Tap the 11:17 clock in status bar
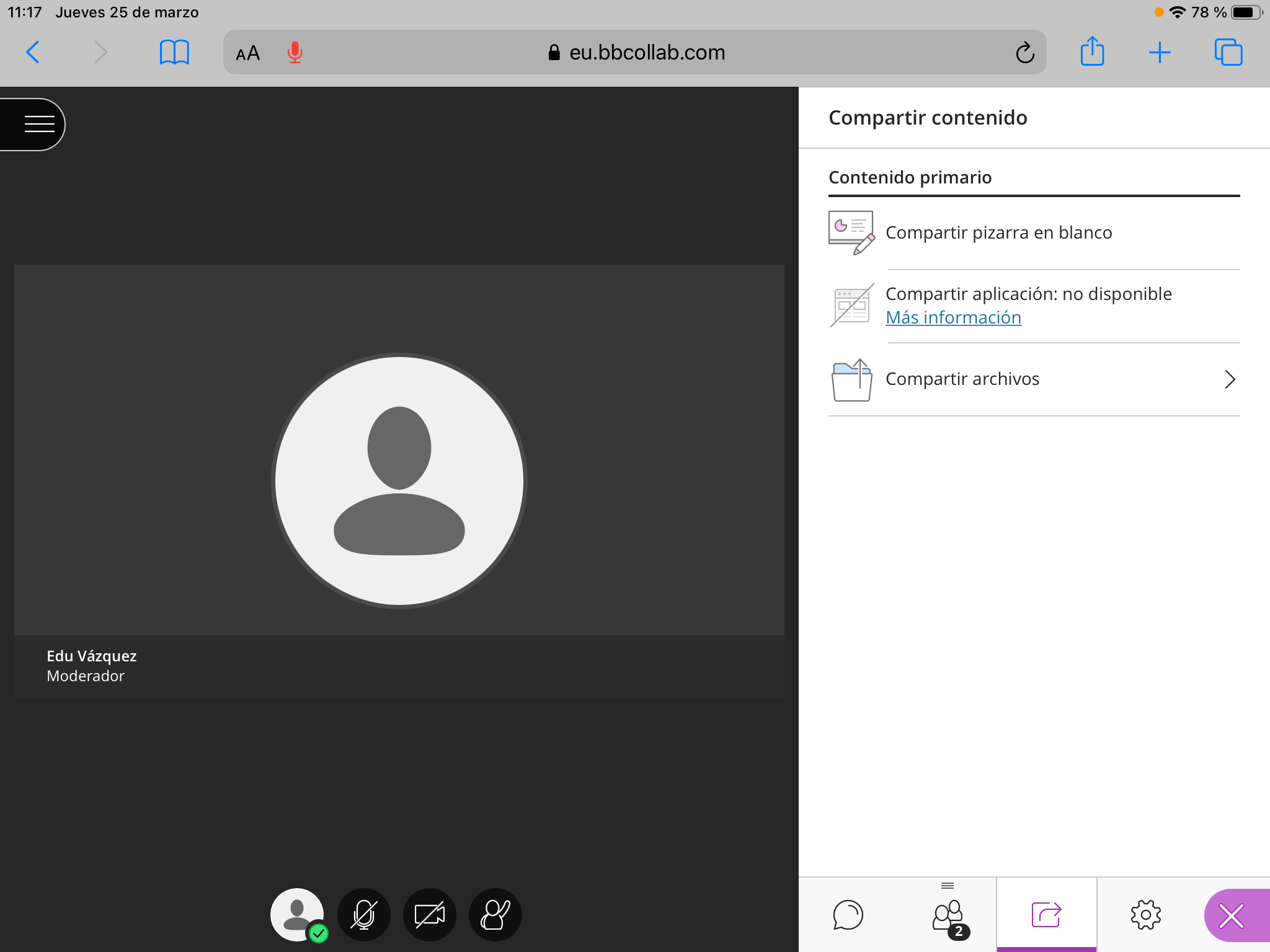This screenshot has width=1270, height=952. [x=25, y=12]
